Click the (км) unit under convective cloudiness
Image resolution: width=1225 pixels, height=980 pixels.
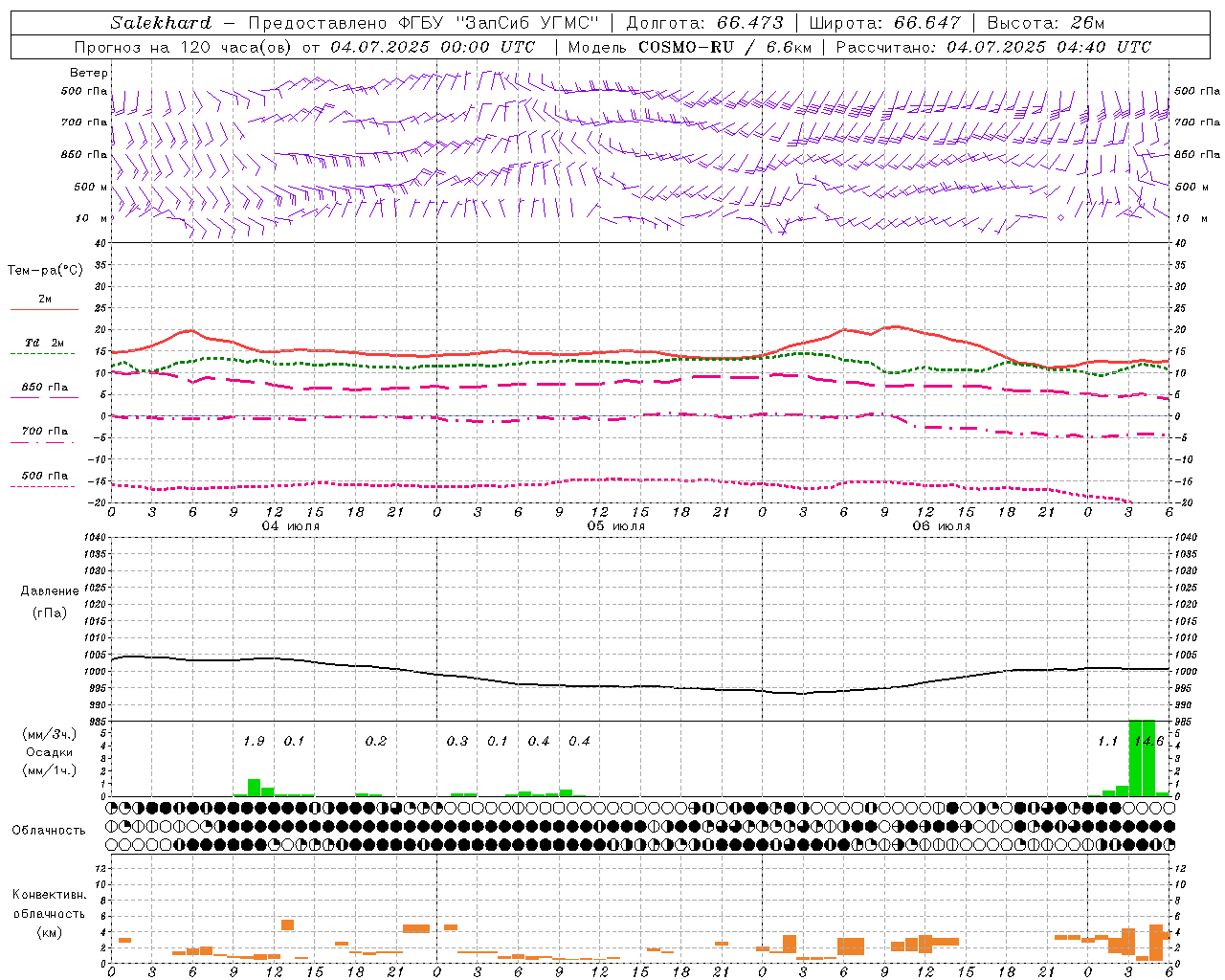[x=49, y=932]
